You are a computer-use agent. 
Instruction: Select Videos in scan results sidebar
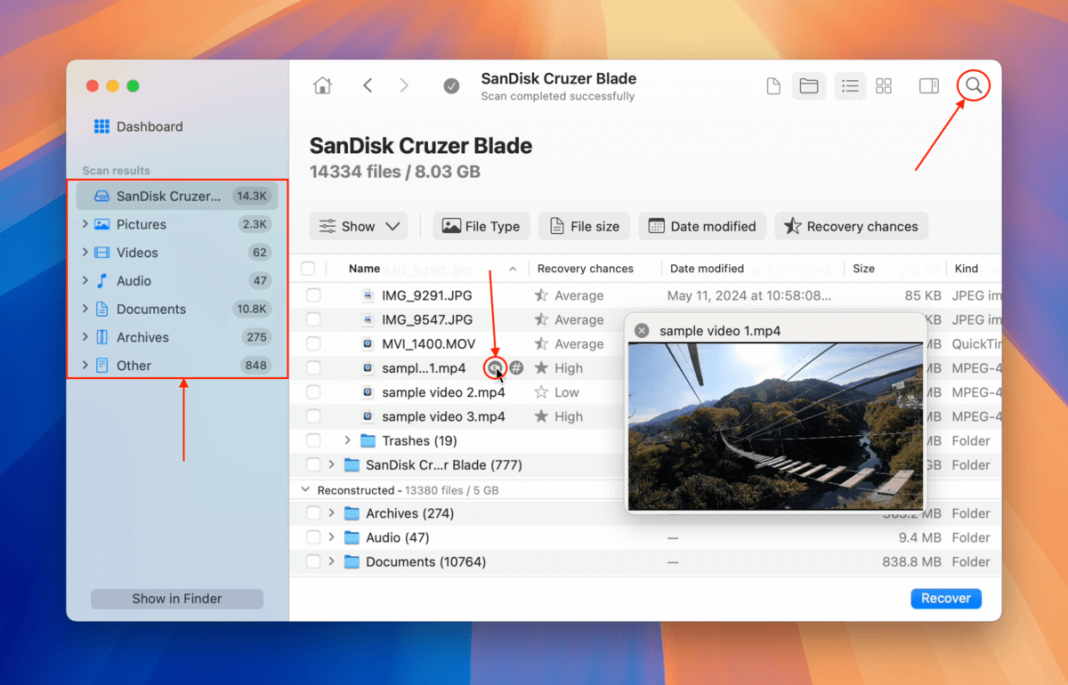pyautogui.click(x=137, y=253)
